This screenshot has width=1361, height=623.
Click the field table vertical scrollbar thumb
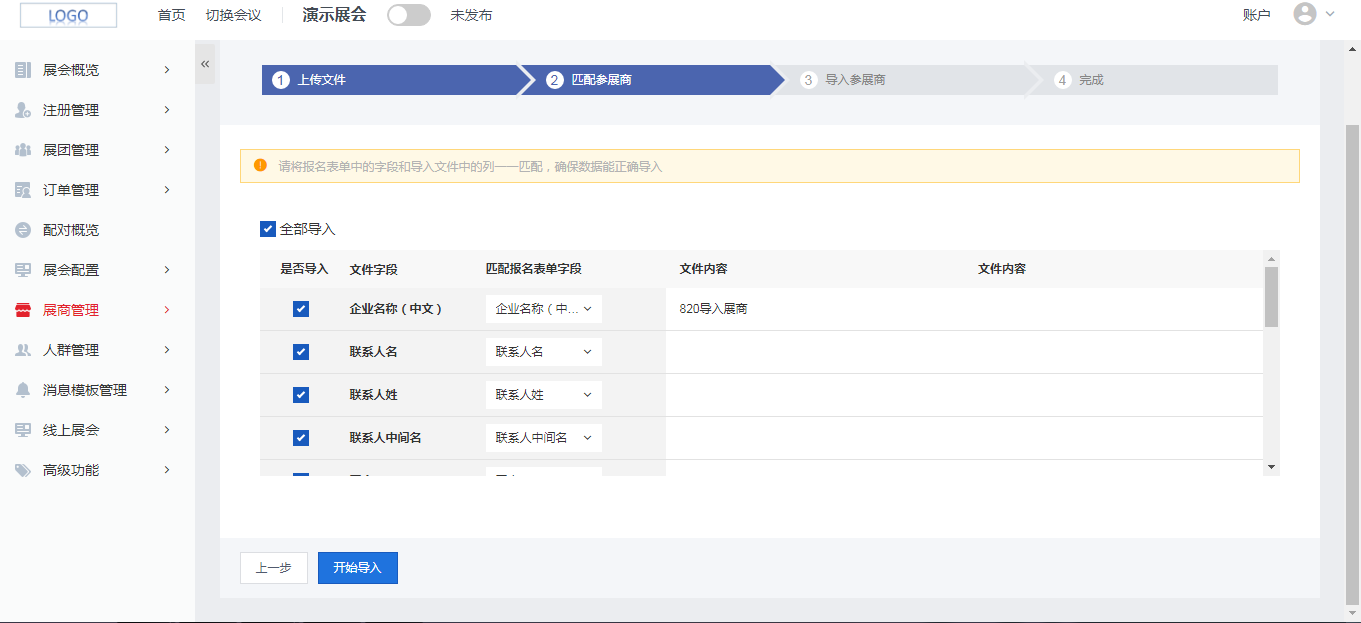click(x=1271, y=296)
